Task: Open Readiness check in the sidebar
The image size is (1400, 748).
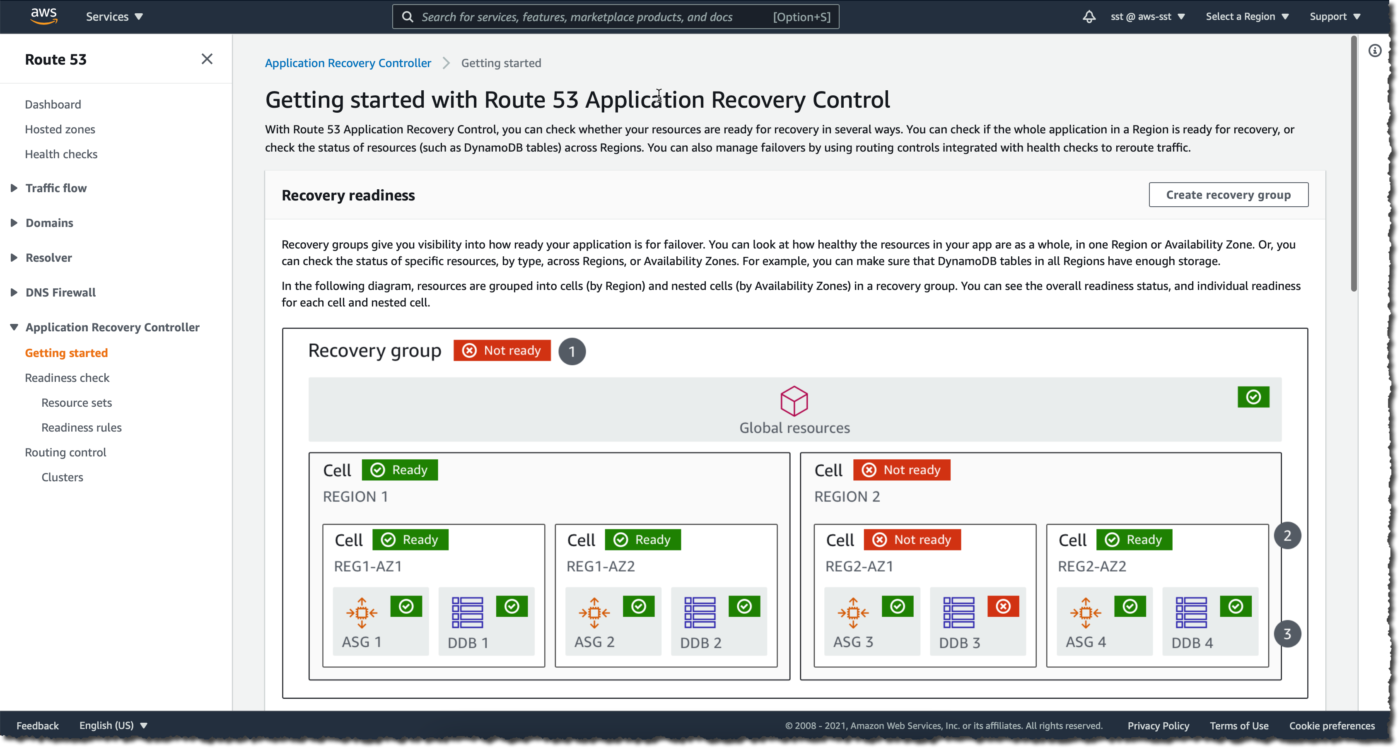Action: [67, 378]
